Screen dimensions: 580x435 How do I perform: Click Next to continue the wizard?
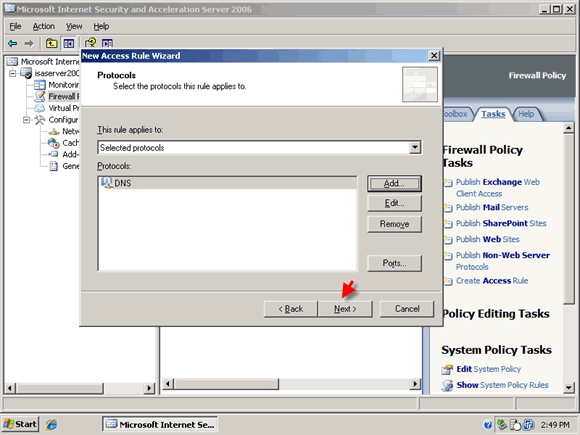(x=345, y=309)
